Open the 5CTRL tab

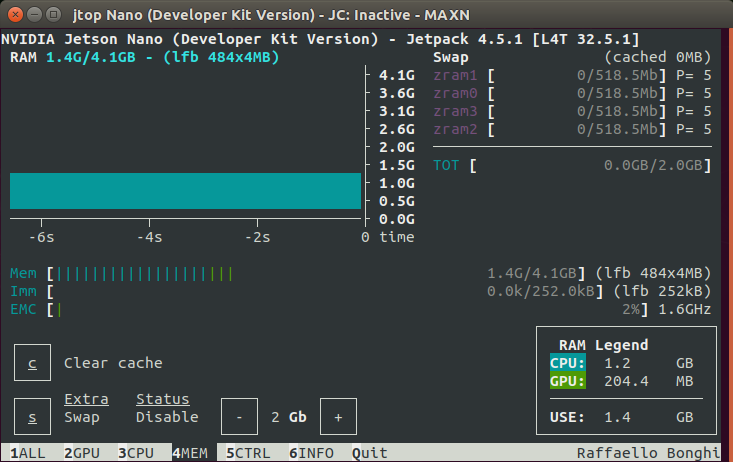(248, 453)
